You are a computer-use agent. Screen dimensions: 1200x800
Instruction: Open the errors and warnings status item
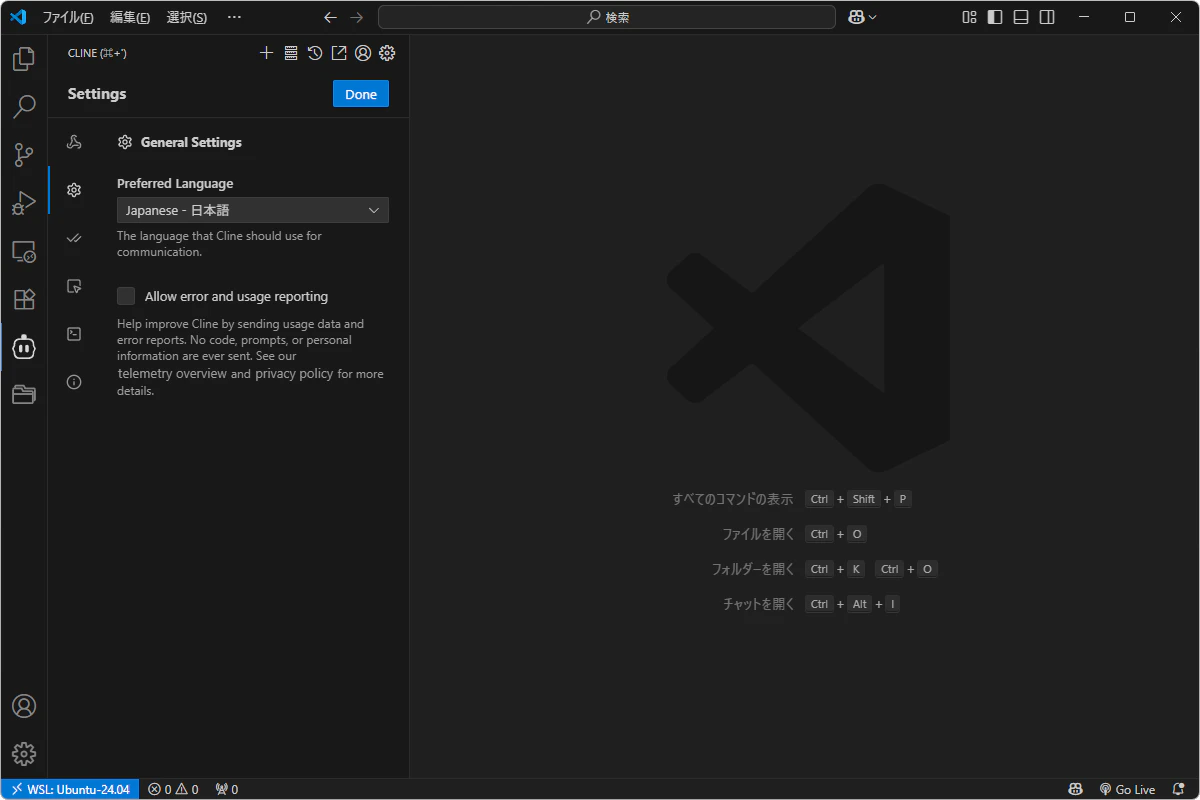(173, 789)
